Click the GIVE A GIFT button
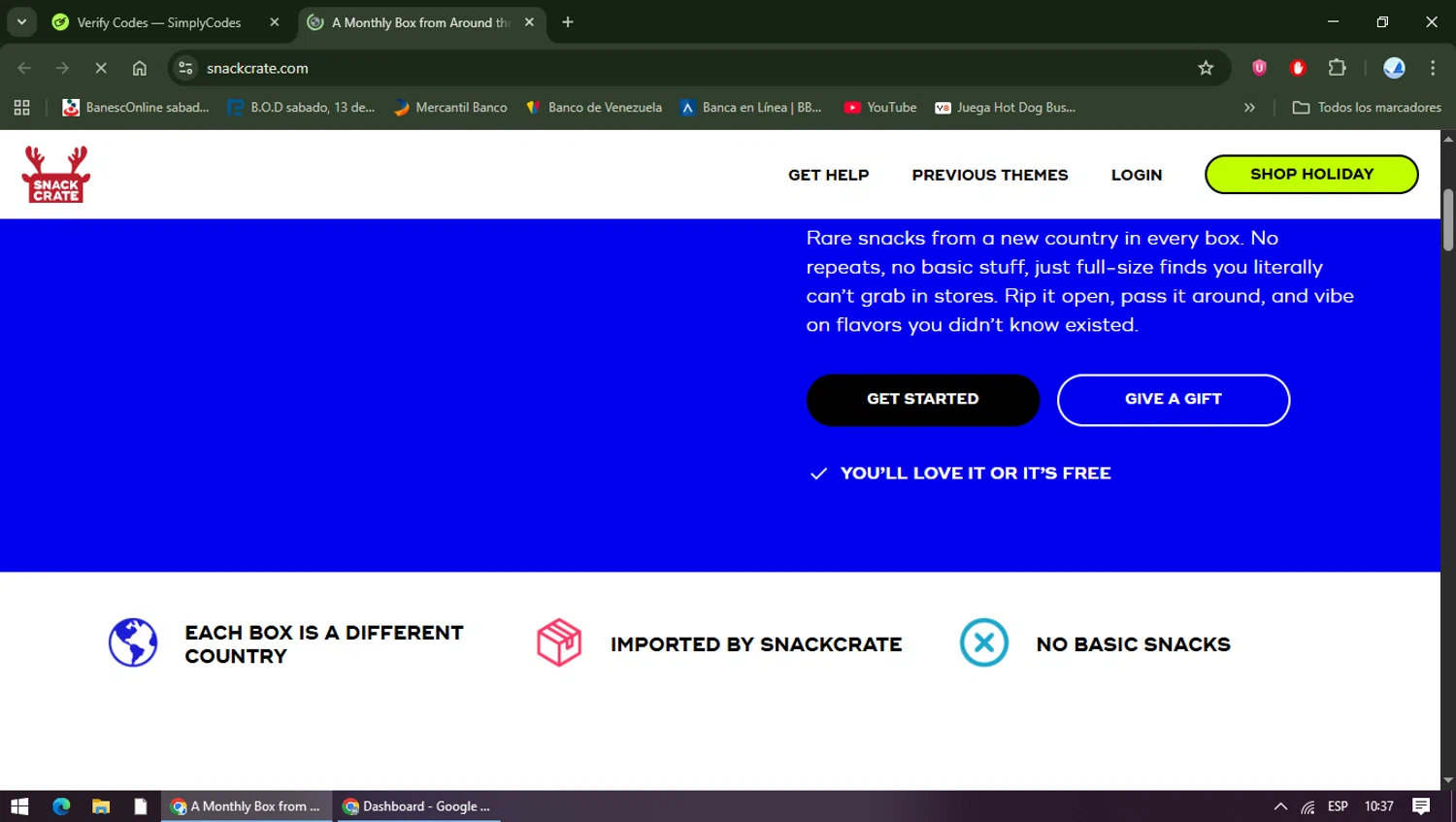The image size is (1456, 822). pos(1174,400)
